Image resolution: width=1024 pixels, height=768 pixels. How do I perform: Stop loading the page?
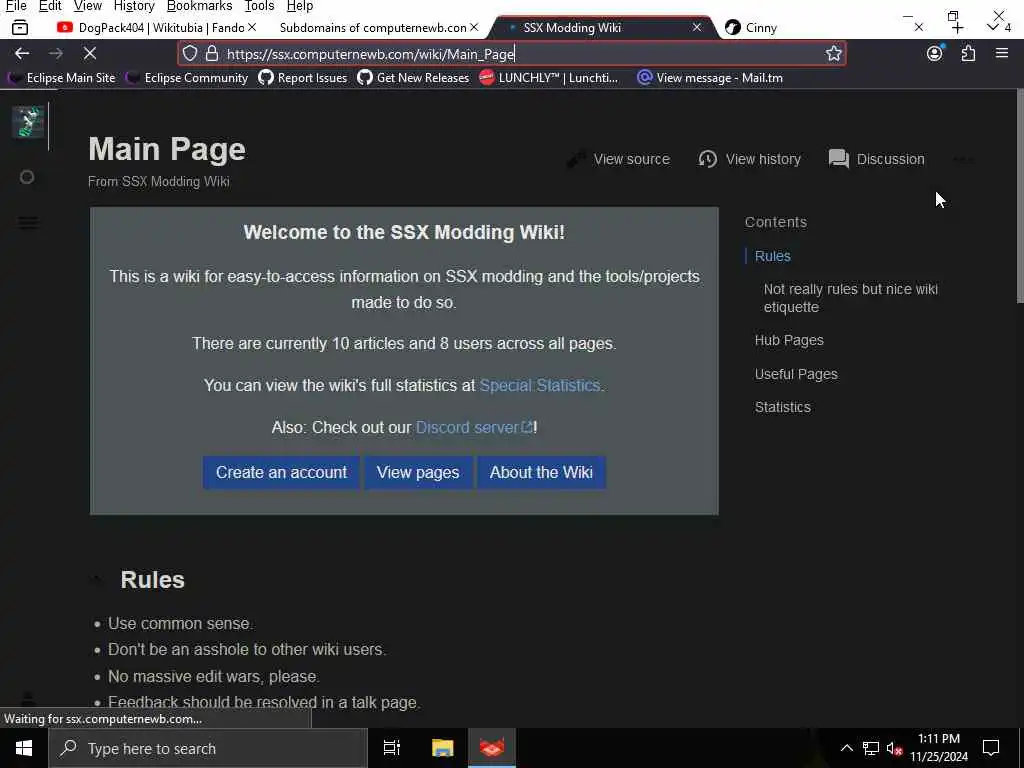click(x=90, y=54)
